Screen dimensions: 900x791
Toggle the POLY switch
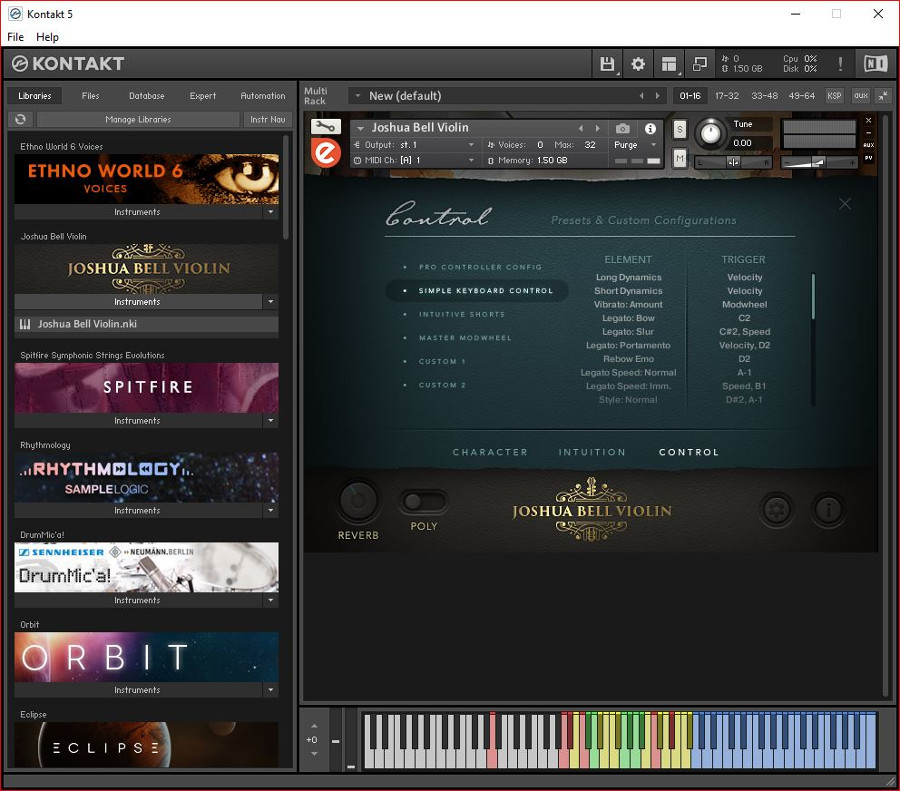click(424, 502)
